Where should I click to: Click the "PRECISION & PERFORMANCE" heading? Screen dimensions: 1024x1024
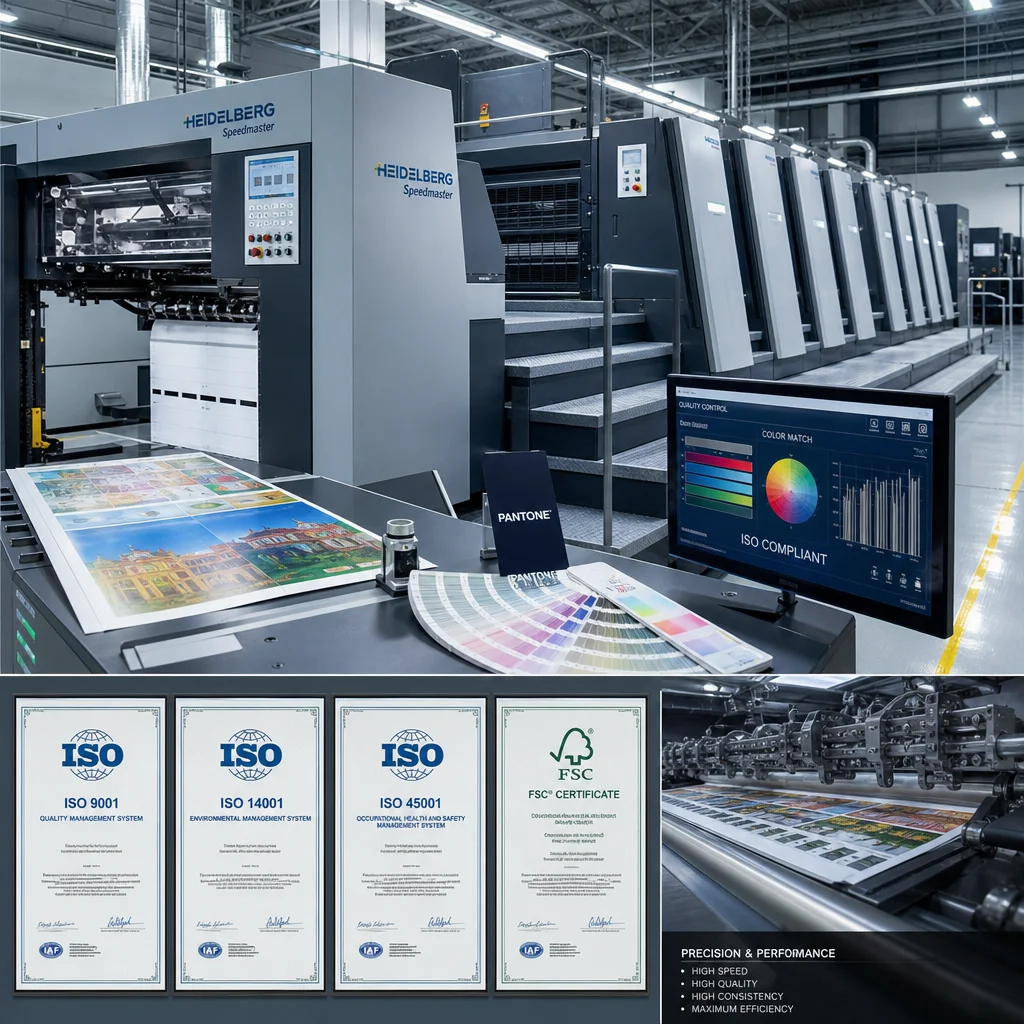[758, 953]
